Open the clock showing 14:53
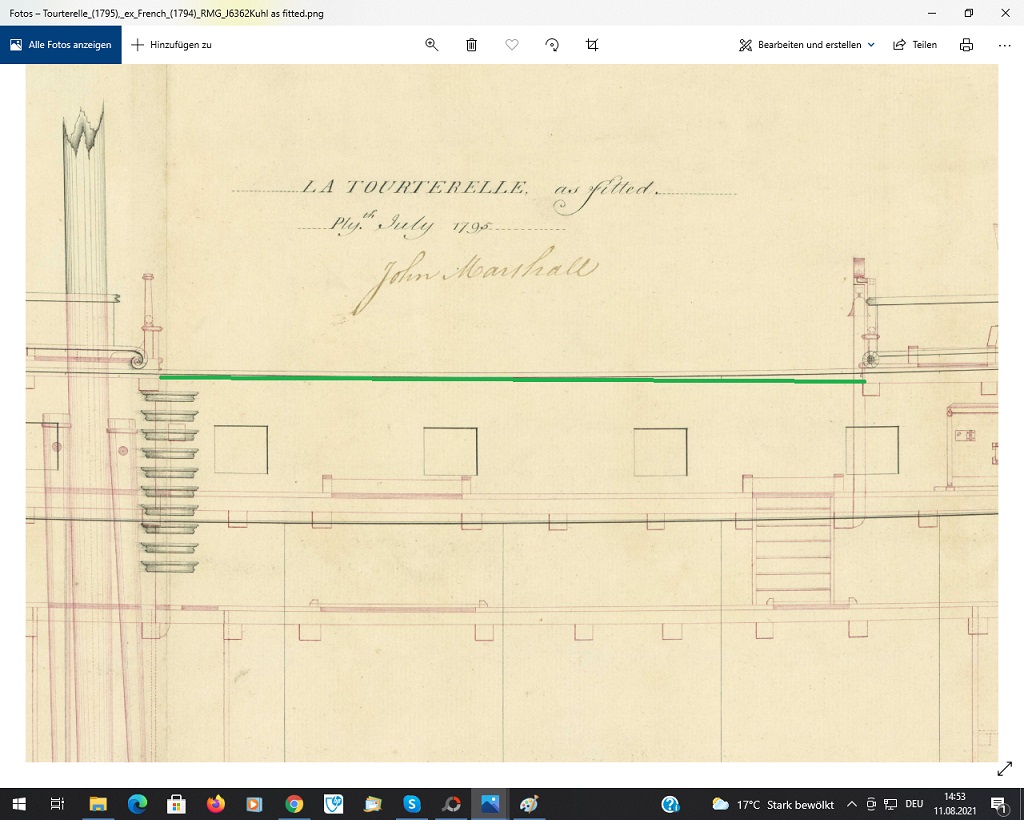1024x820 pixels. 955,804
